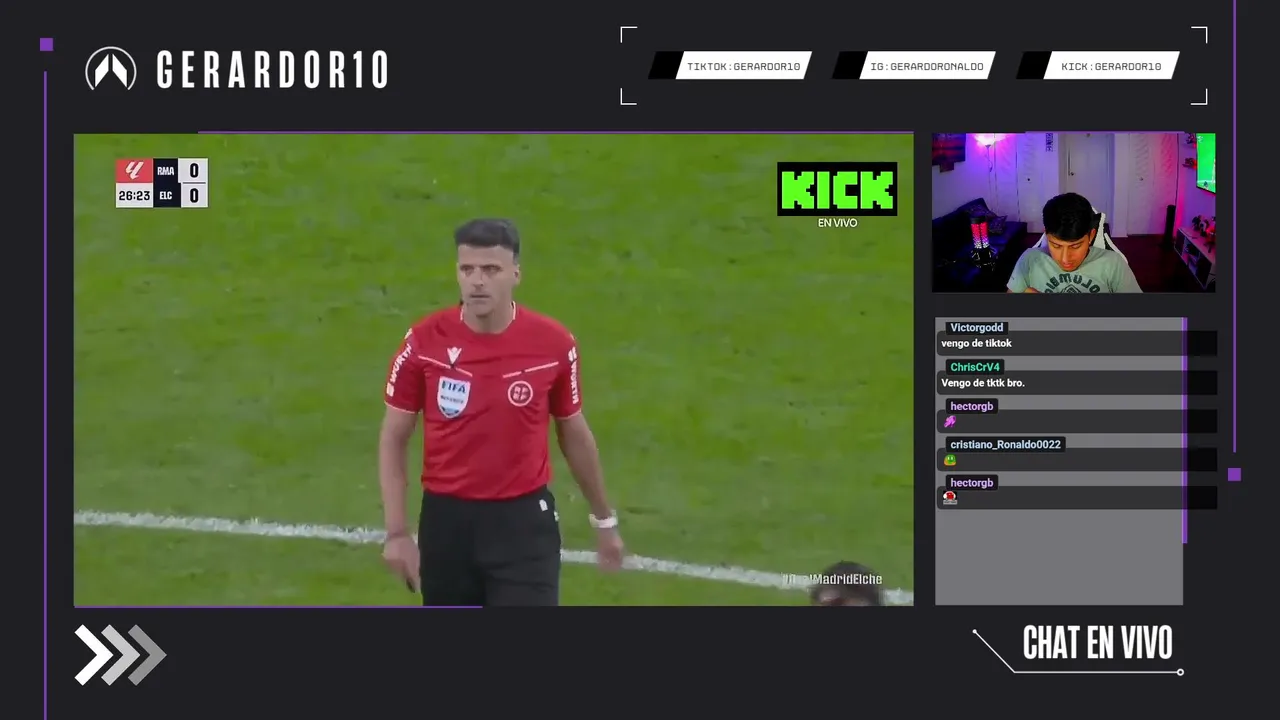Click the EN VIVO label under the KICK logo

coord(837,223)
